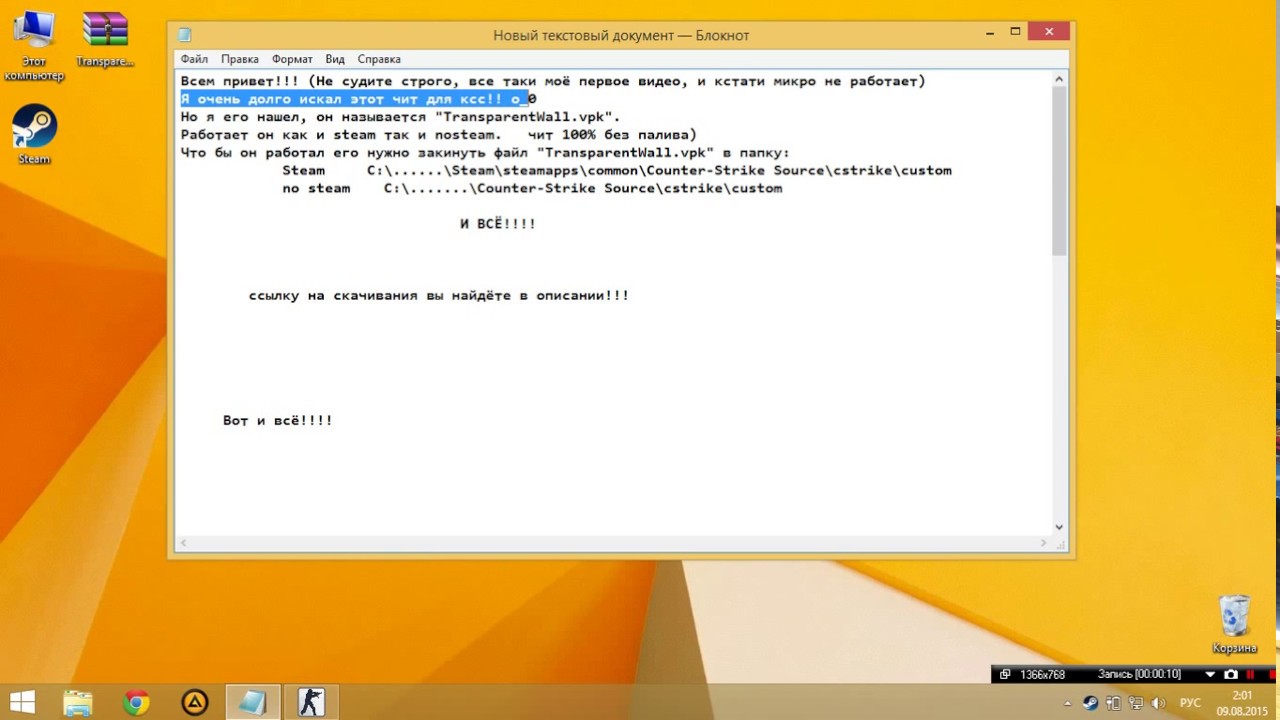This screenshot has width=1280, height=720.
Task: Click the network tray icon
Action: (1136, 703)
